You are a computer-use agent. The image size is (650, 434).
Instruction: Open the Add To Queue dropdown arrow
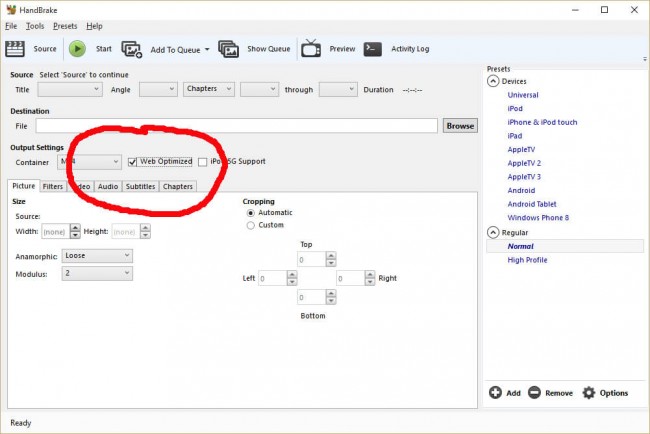[207, 49]
